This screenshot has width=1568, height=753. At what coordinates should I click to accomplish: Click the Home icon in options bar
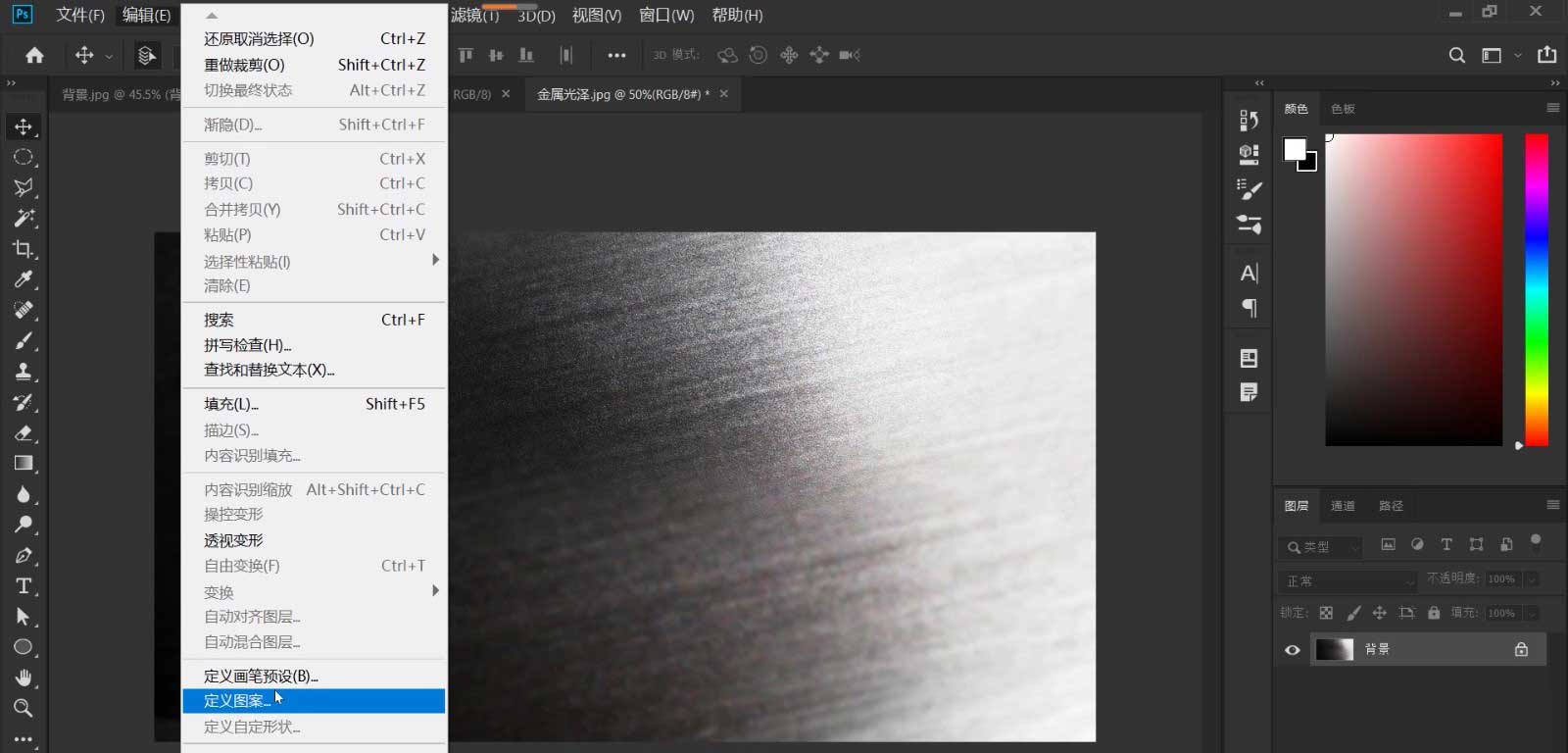34,55
